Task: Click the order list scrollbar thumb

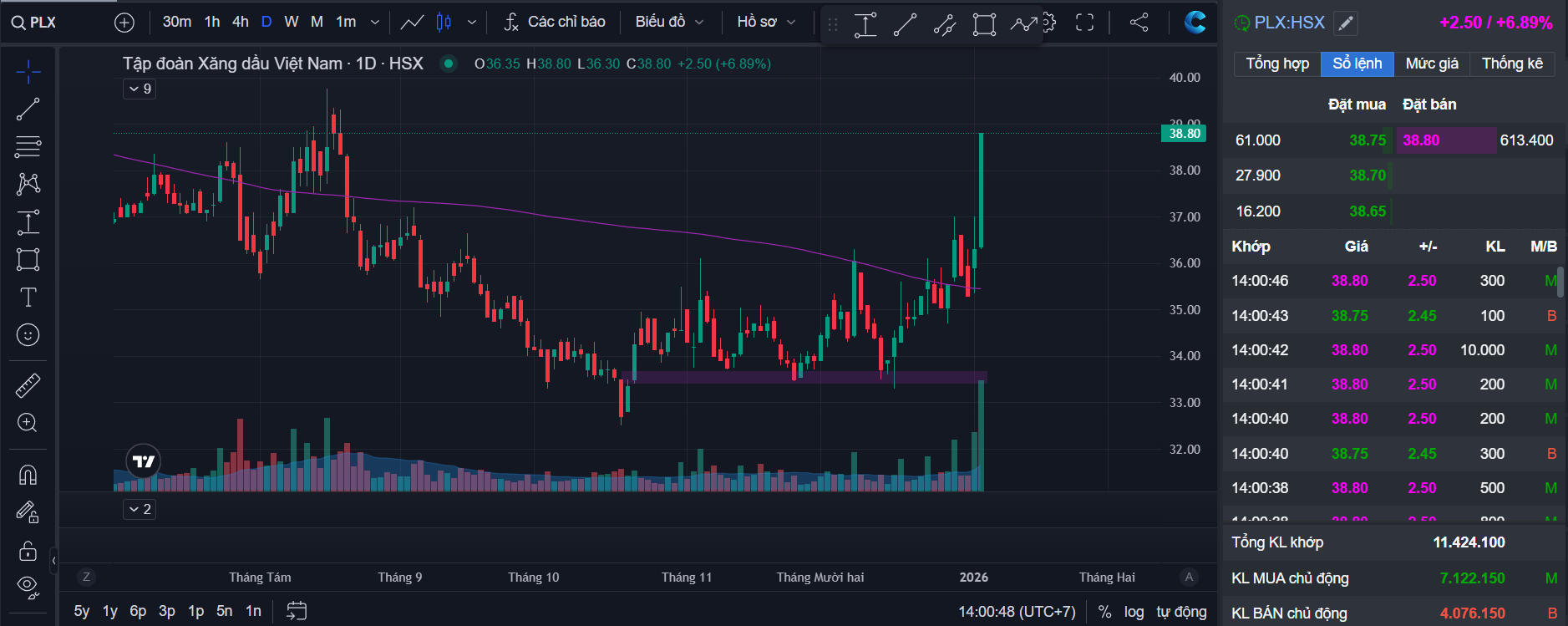Action: tap(1560, 282)
